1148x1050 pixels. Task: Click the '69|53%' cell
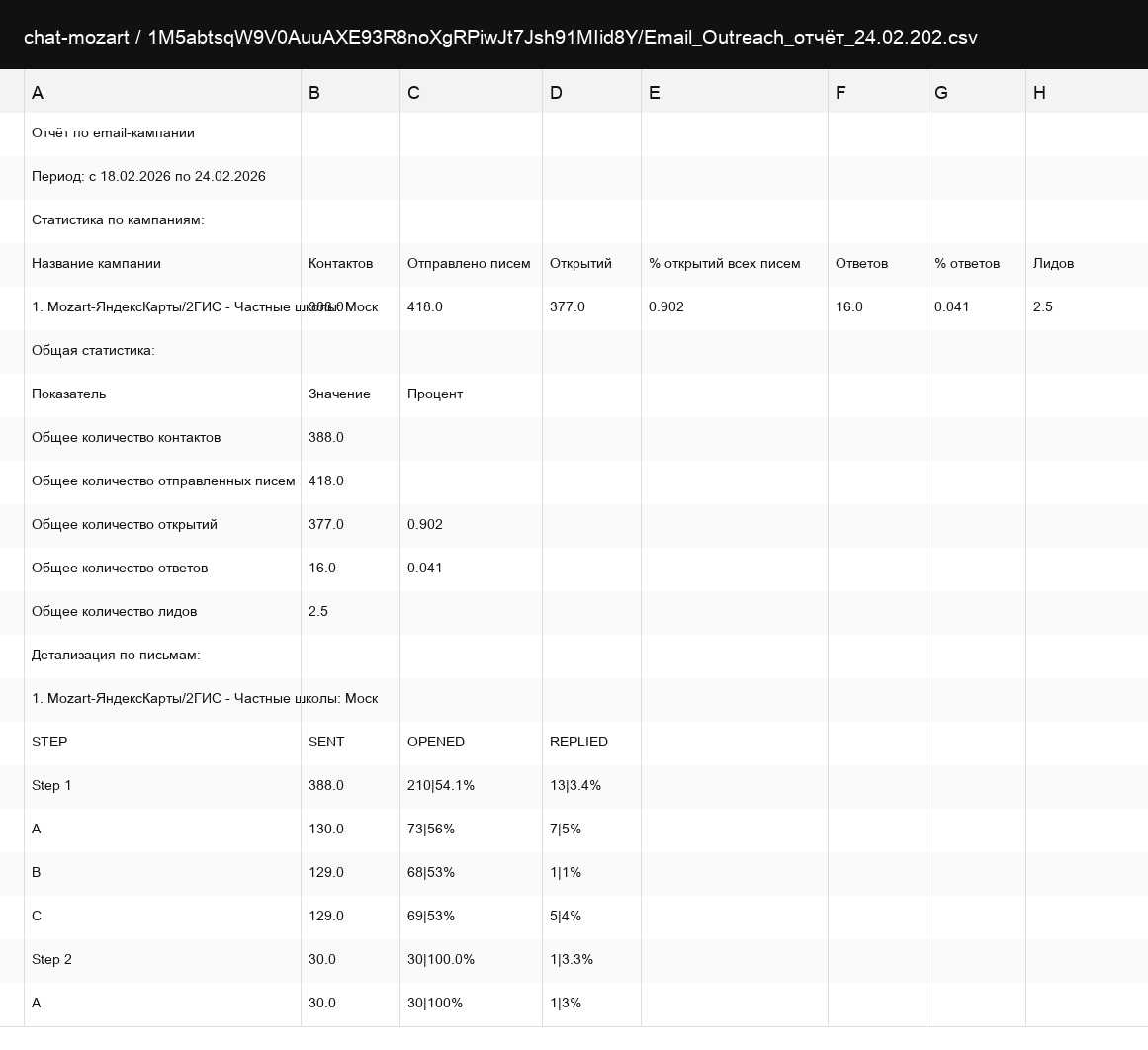pos(471,916)
